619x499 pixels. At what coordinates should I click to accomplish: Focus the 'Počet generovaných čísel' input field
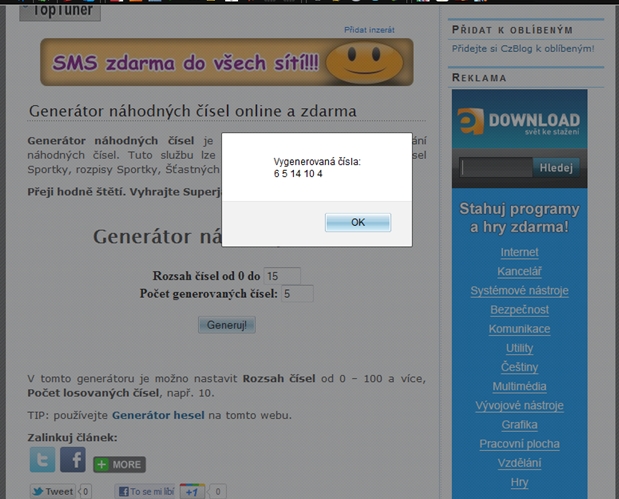[297, 293]
